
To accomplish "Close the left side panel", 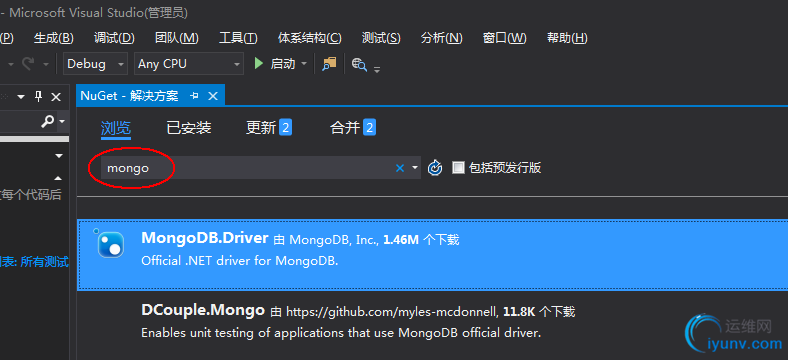I will pyautogui.click(x=56, y=97).
